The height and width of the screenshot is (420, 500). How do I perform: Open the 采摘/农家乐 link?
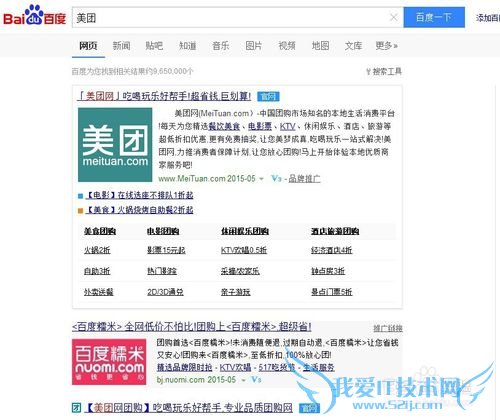240,271
